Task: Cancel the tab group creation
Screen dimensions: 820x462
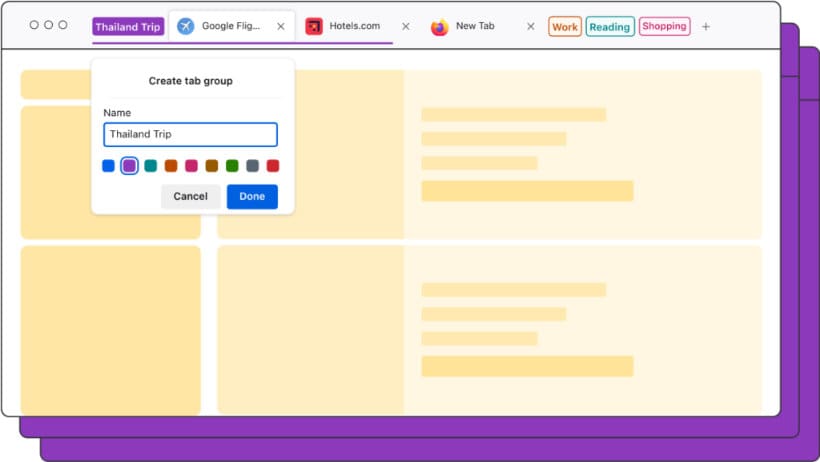Action: click(x=190, y=197)
